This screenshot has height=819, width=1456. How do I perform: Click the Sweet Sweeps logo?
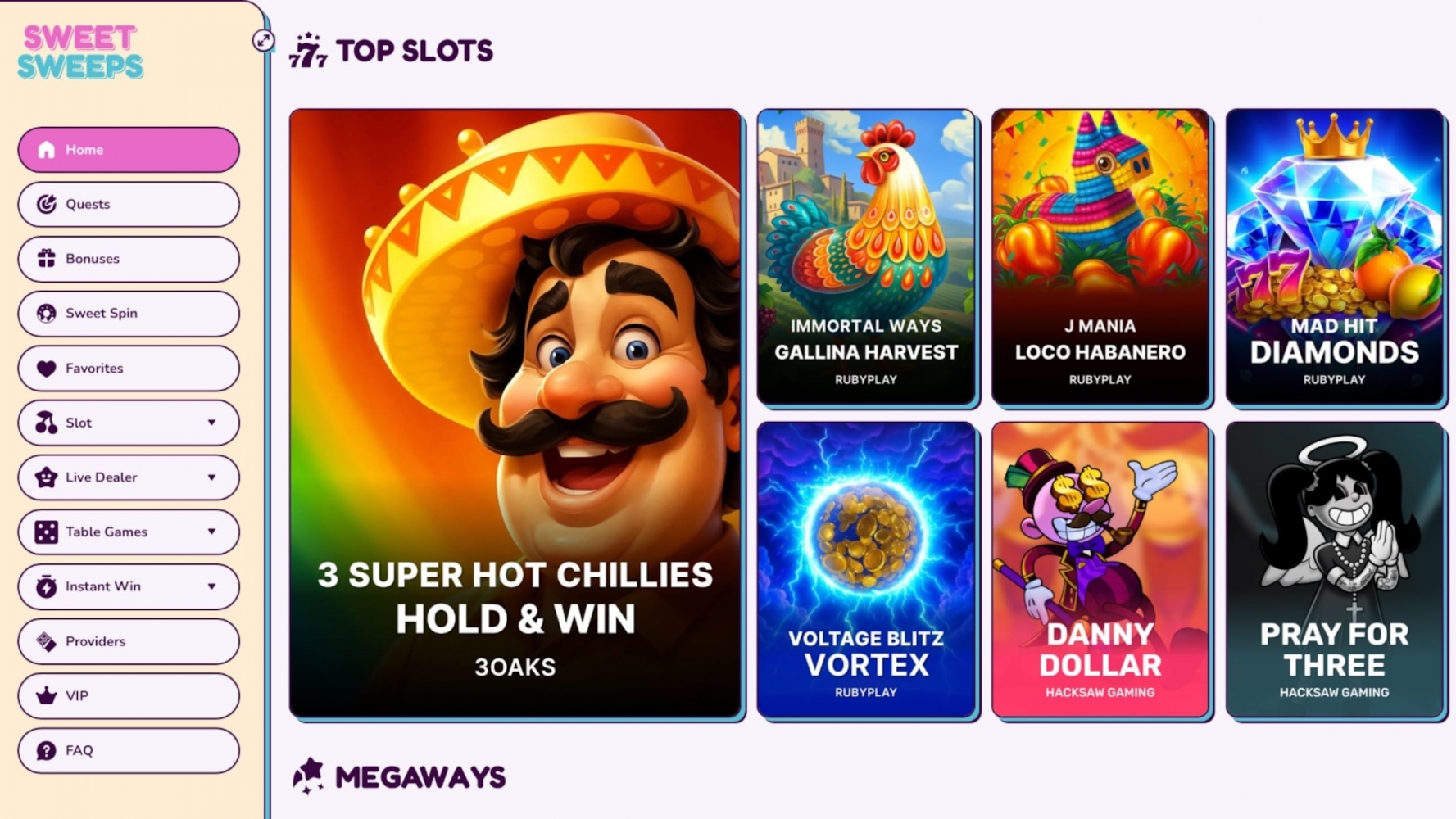click(80, 52)
